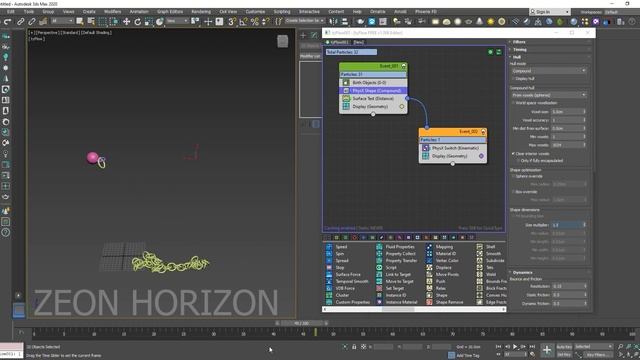The height and width of the screenshot is (360, 640).
Task: Open the Create Selection Set dropdown
Action: 305,21
